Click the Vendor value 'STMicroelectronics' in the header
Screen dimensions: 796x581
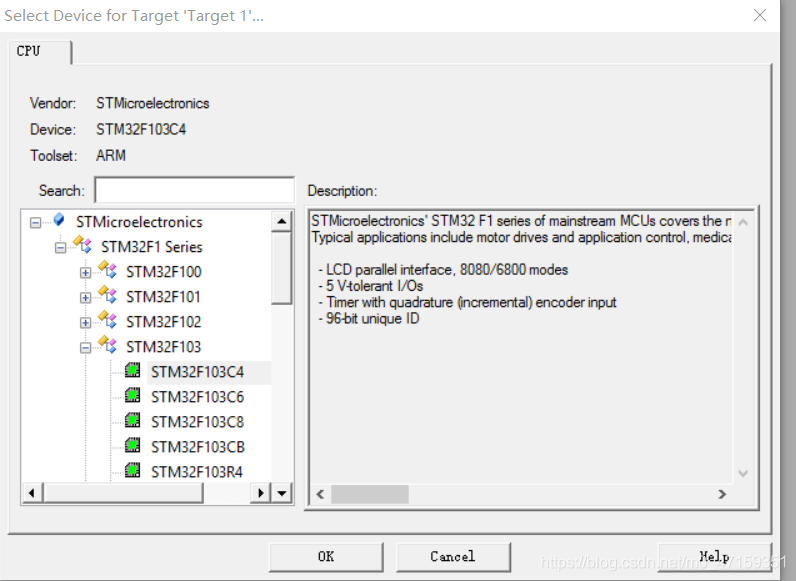[x=153, y=103]
